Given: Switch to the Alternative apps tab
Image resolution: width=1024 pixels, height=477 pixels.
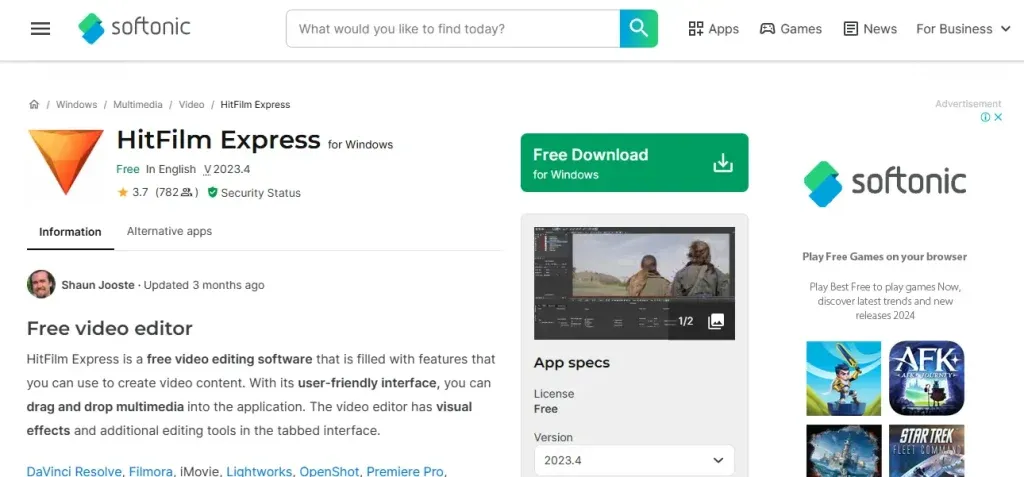Looking at the screenshot, I should [169, 231].
